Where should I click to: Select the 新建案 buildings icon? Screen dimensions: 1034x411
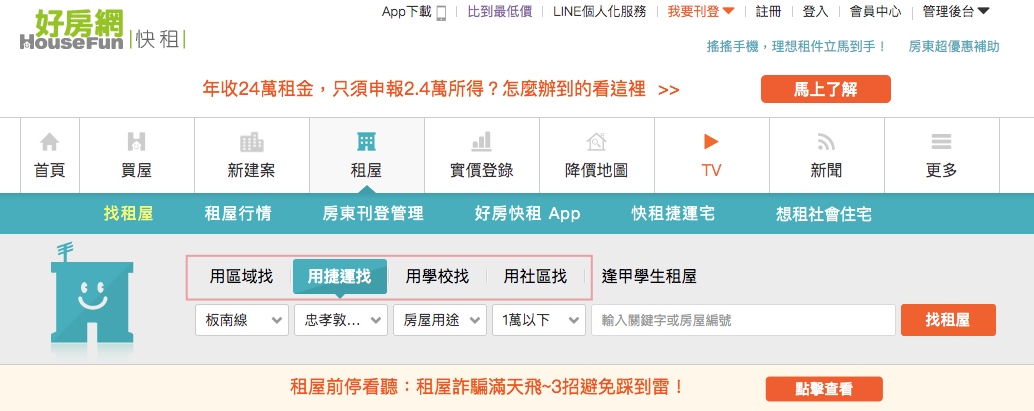click(x=251, y=142)
